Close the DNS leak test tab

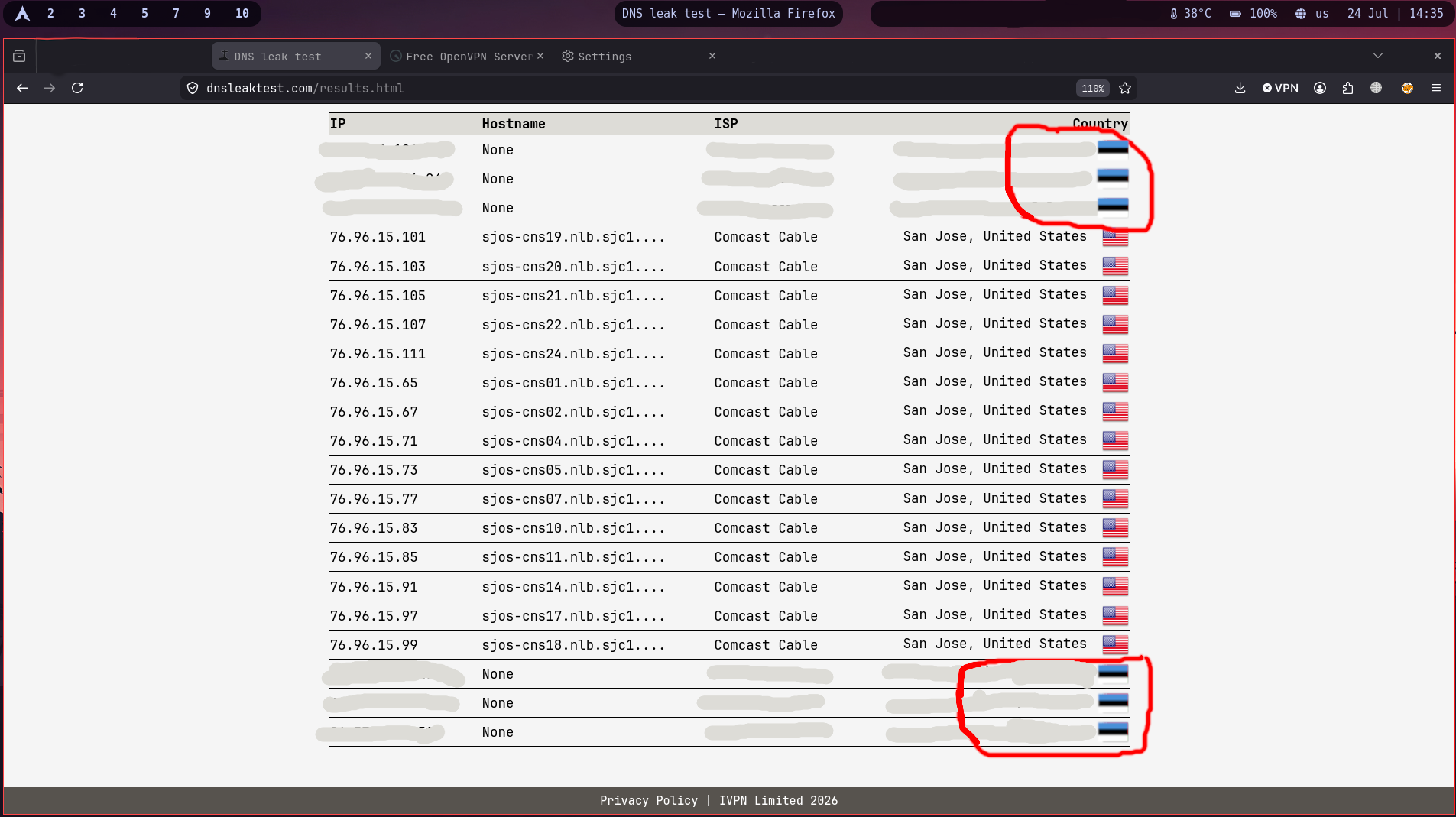pos(368,56)
